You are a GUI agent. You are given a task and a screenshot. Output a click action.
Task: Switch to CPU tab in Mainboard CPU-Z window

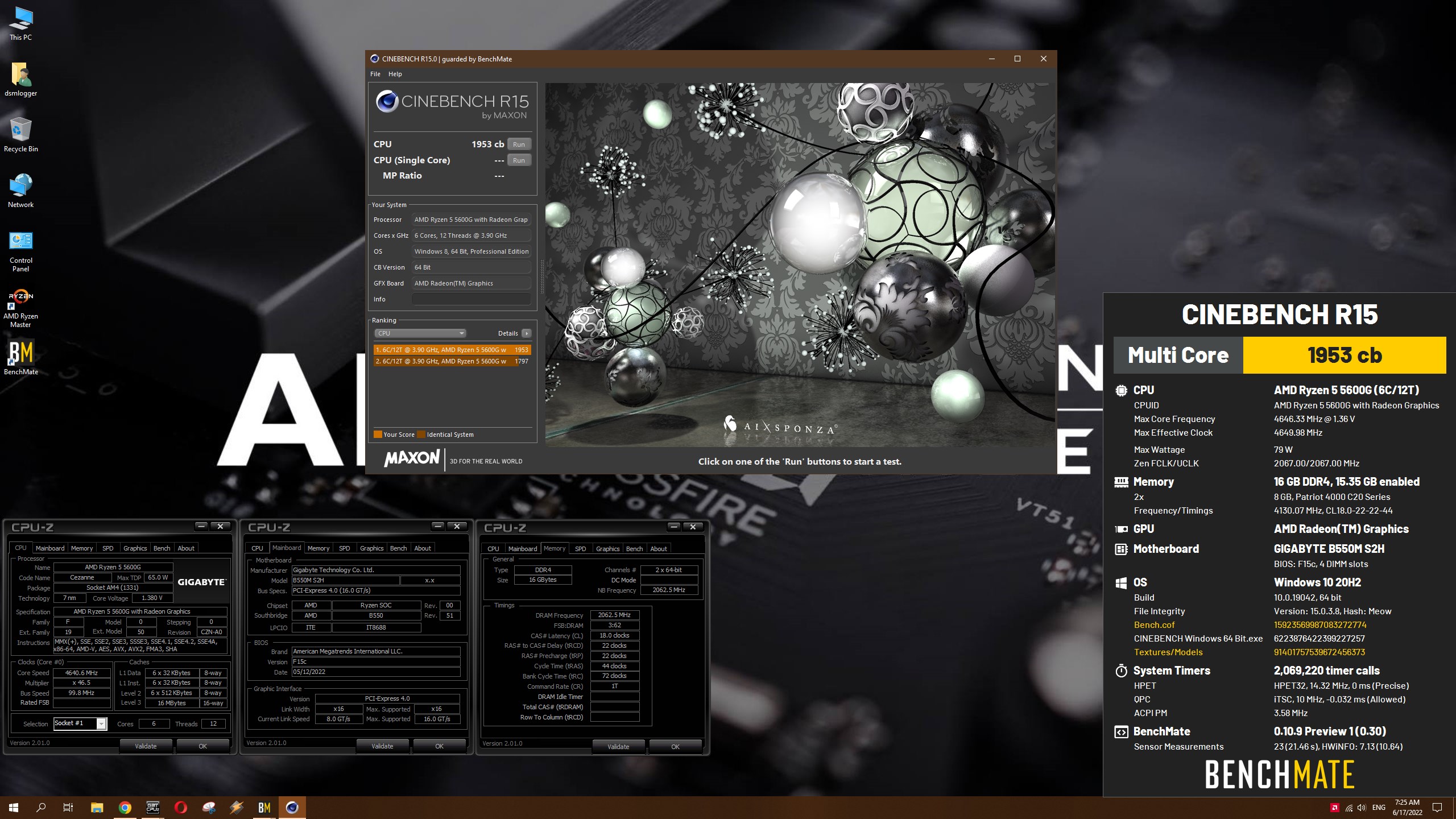[257, 548]
